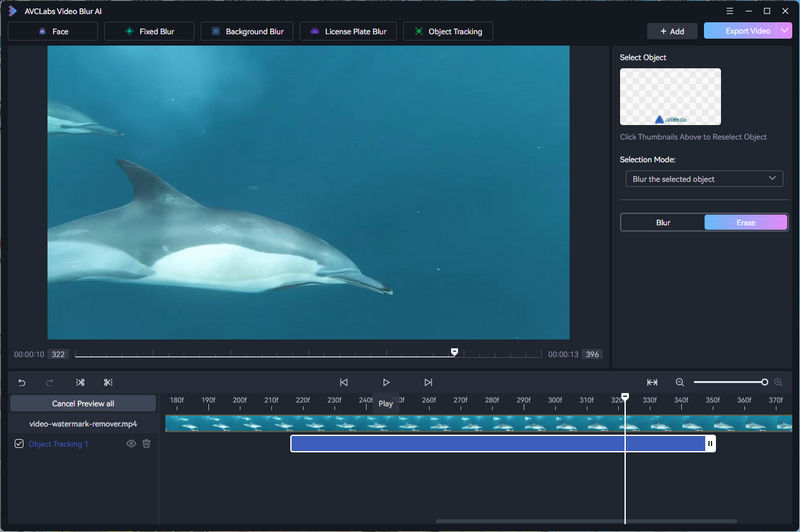Click the Redo arrow icon
This screenshot has width=800, height=532.
pyautogui.click(x=49, y=382)
